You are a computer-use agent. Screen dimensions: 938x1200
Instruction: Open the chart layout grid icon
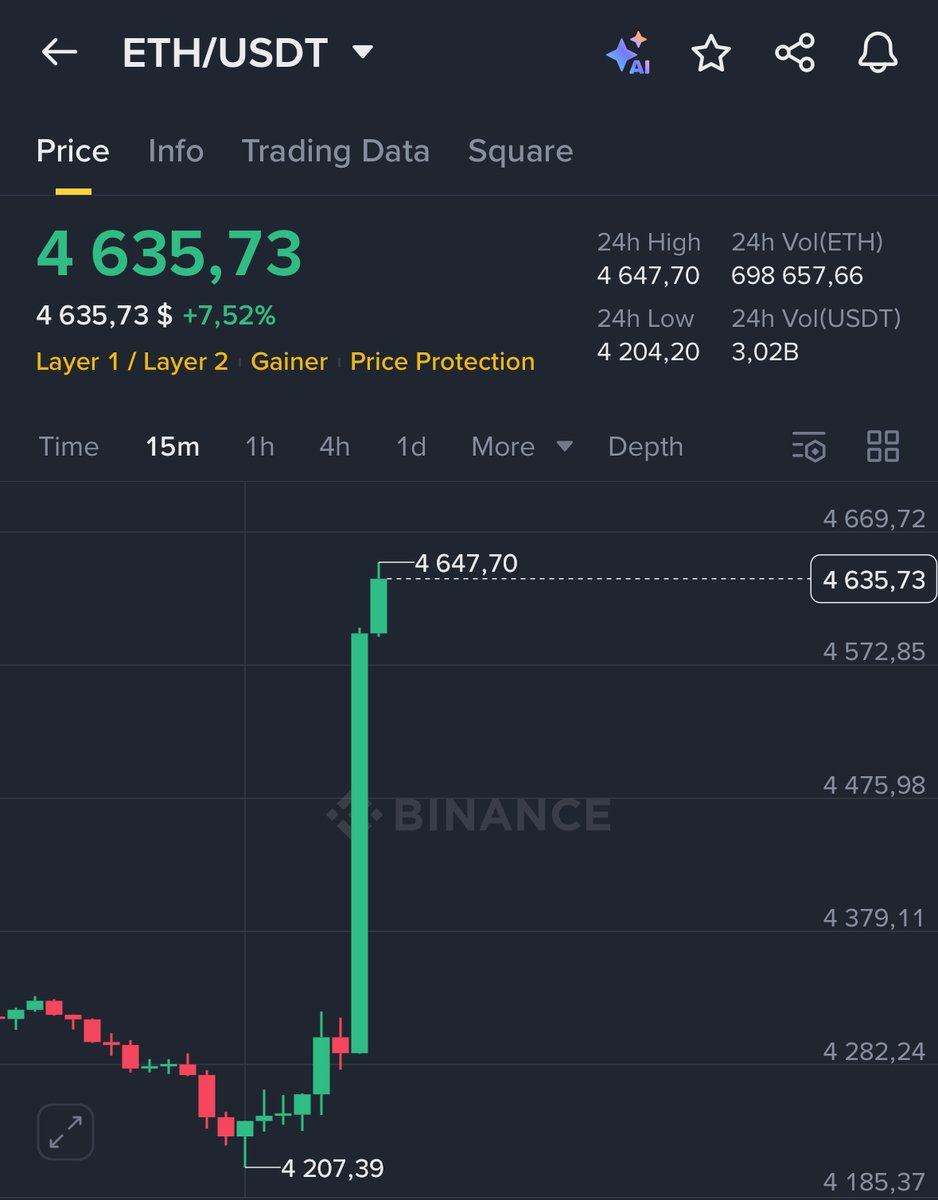click(883, 447)
